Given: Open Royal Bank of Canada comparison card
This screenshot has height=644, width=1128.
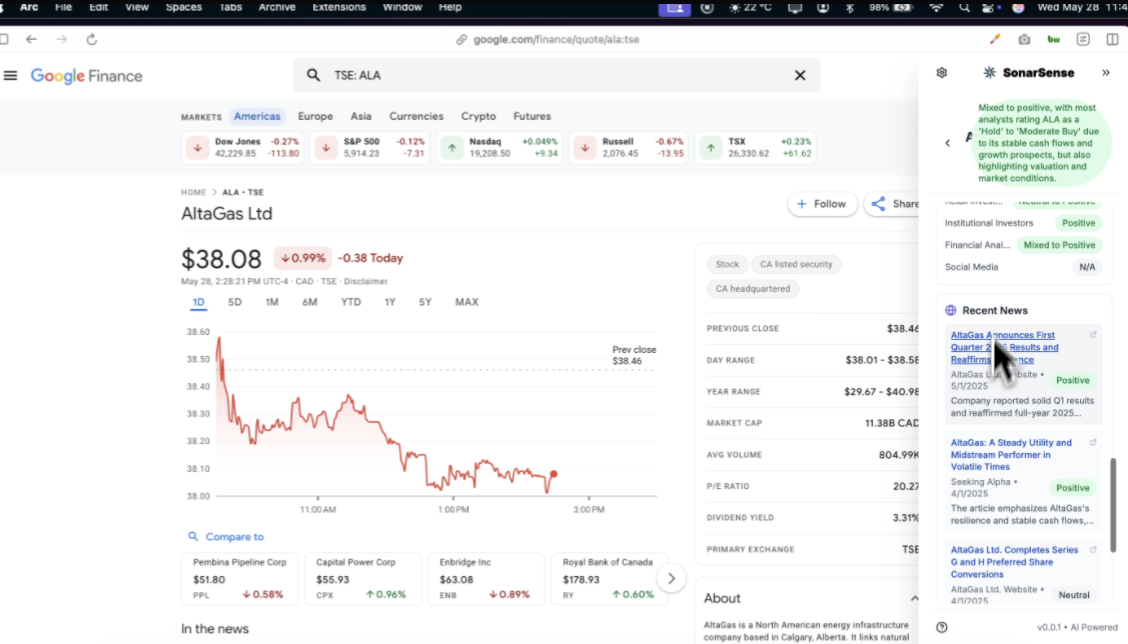Looking at the screenshot, I should [x=609, y=579].
